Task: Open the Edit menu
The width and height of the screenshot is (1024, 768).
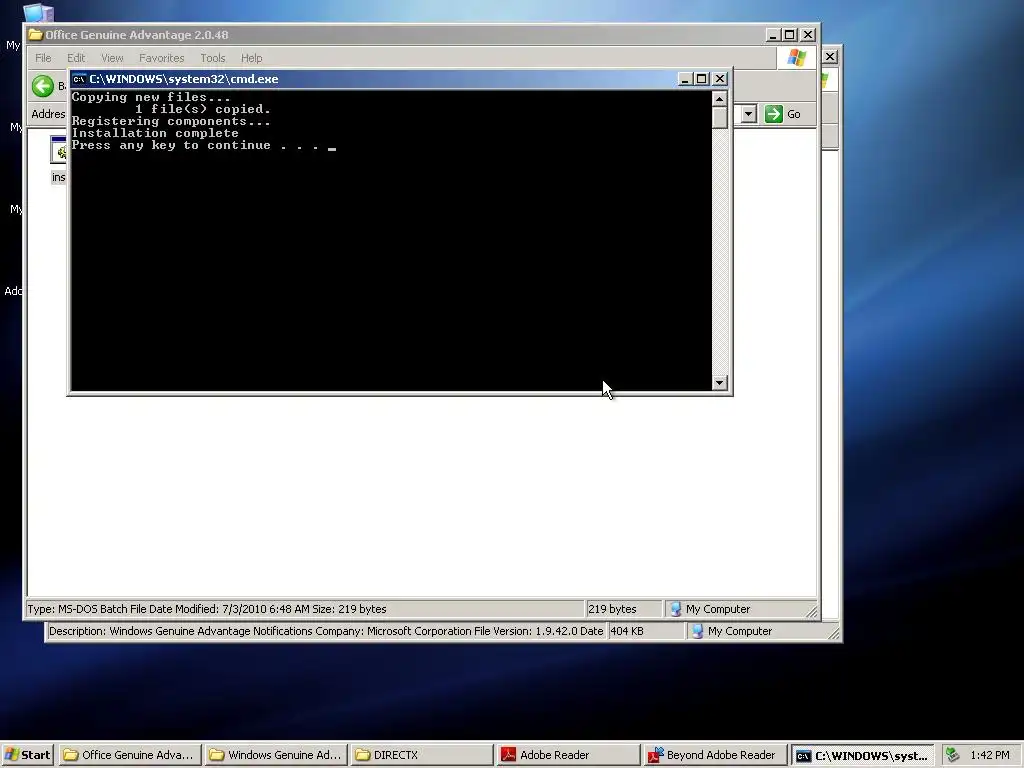Action: pyautogui.click(x=76, y=58)
